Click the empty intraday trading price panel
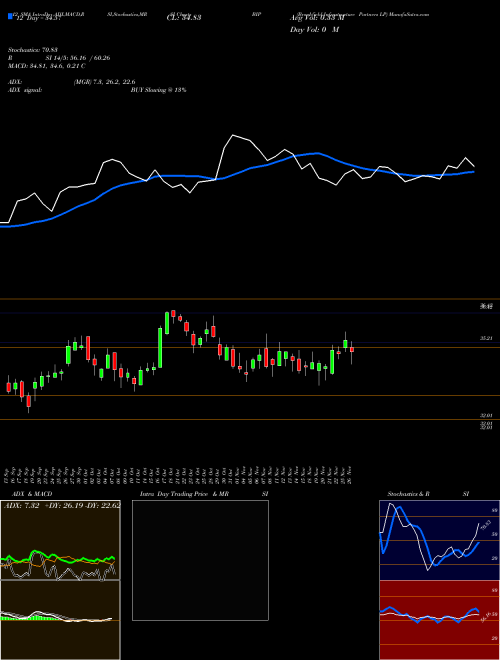500x660 pixels. [200, 560]
